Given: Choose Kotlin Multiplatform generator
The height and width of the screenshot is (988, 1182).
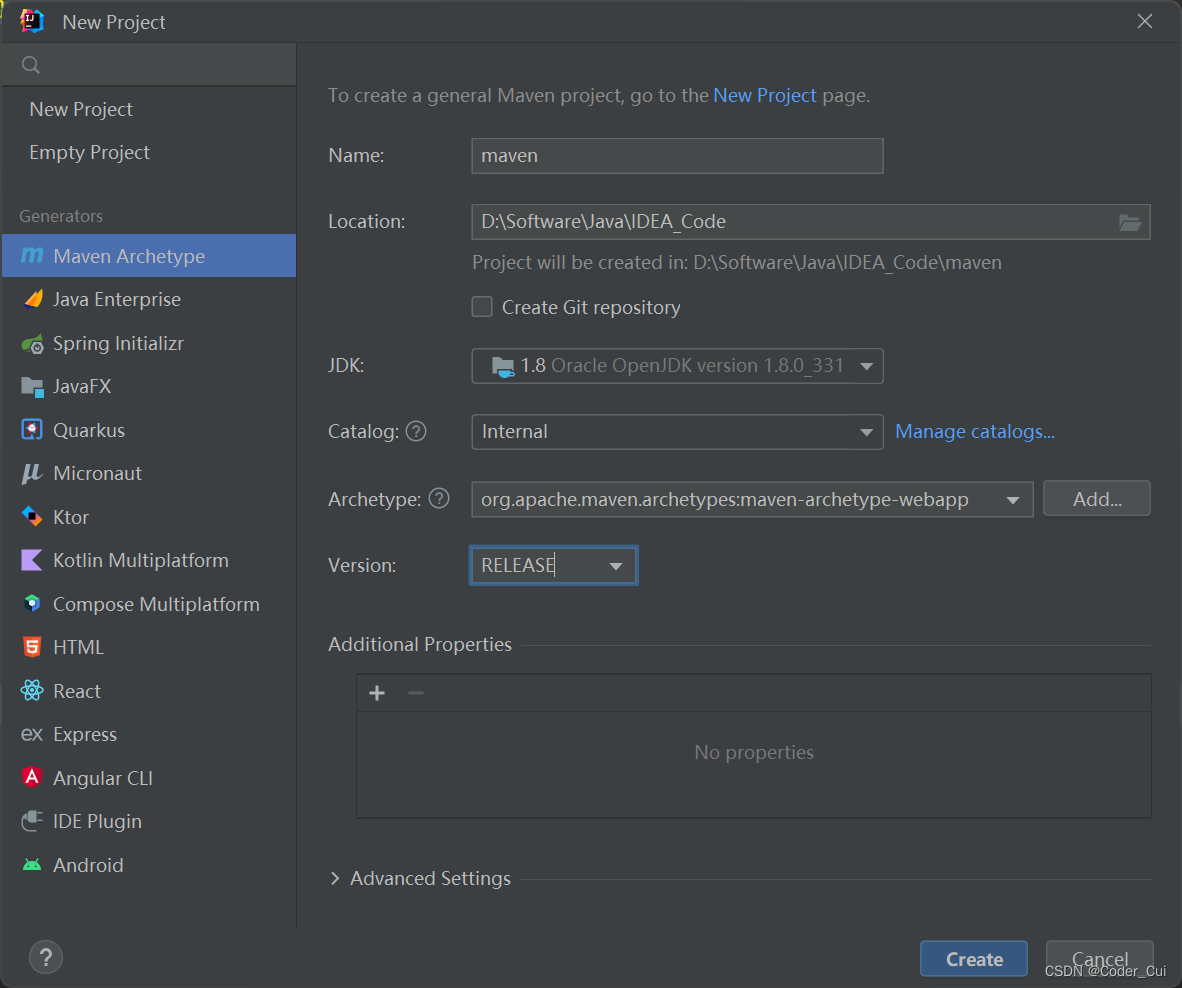Looking at the screenshot, I should [x=149, y=560].
